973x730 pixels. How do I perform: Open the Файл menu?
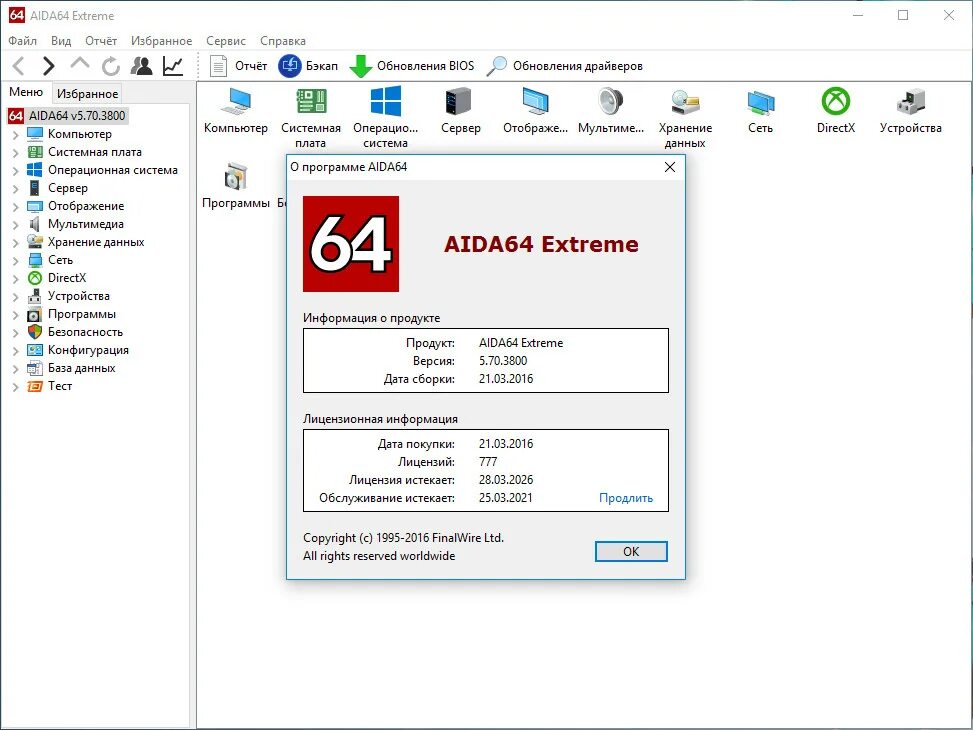pyautogui.click(x=22, y=40)
